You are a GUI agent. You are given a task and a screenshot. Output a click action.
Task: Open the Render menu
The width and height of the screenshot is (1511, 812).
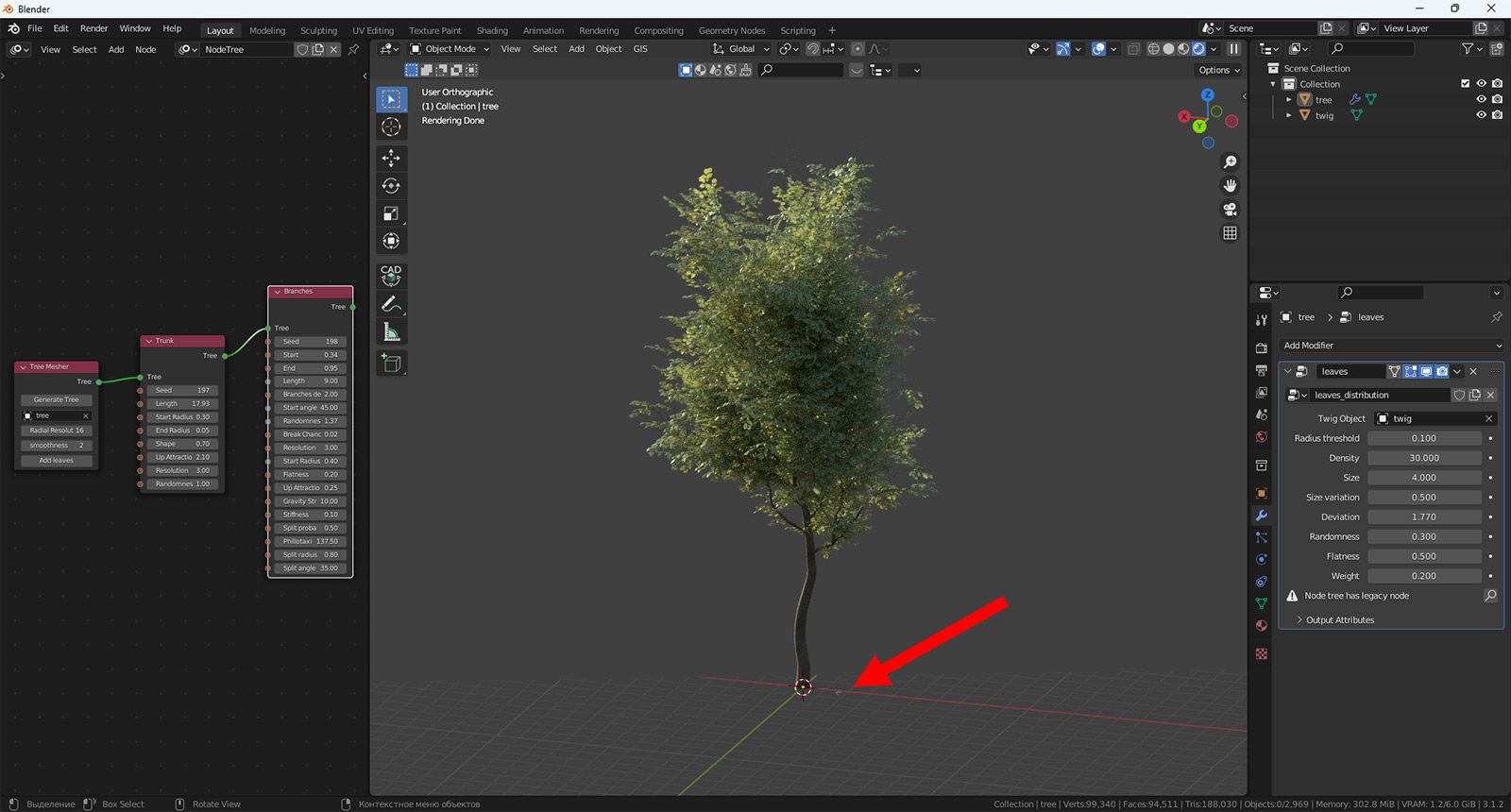(93, 28)
